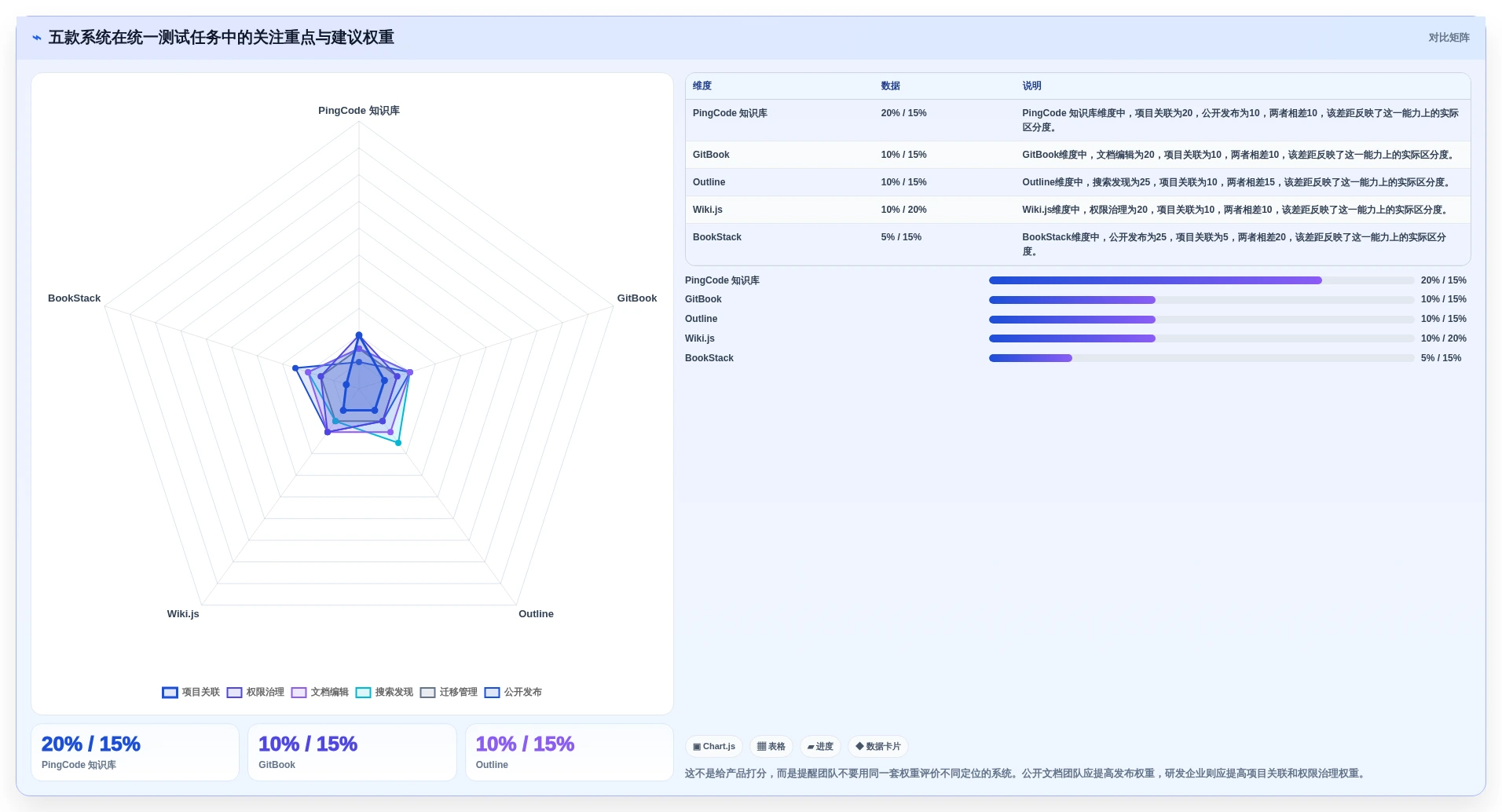Click the 表格 tag chip
This screenshot has height=812, width=1502.
pyautogui.click(x=771, y=747)
